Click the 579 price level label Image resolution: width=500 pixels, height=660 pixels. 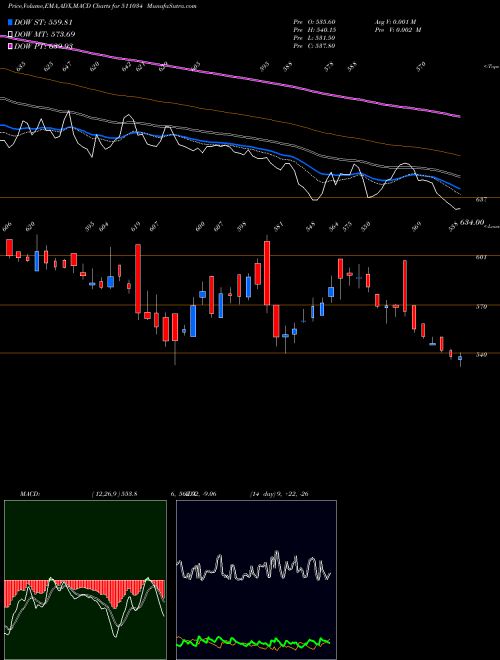click(x=482, y=306)
